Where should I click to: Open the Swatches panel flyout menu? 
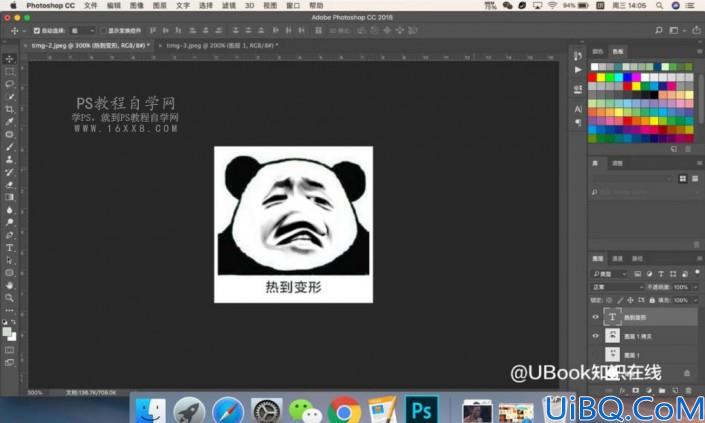[x=699, y=51]
